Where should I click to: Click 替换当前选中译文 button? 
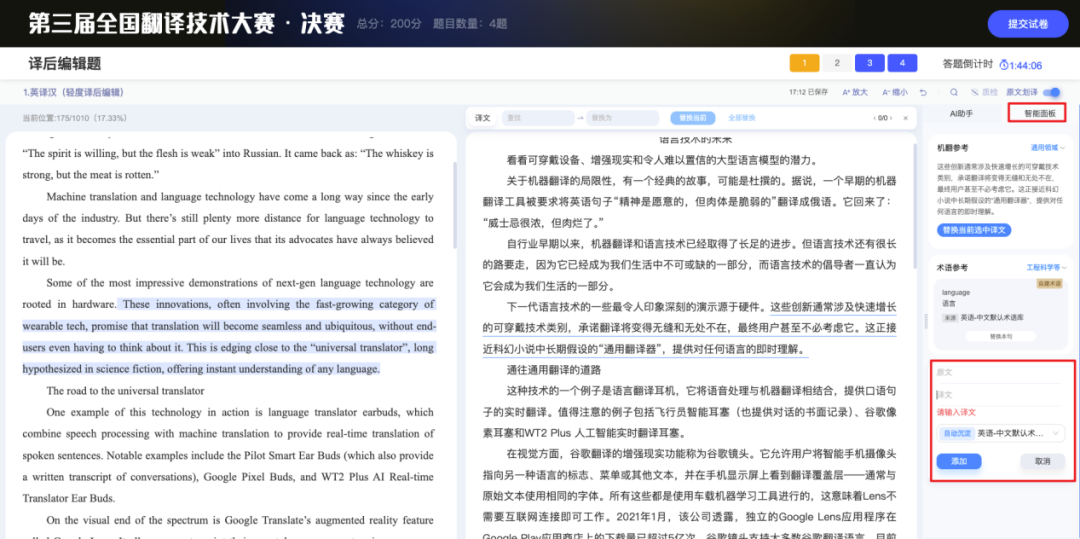973,229
